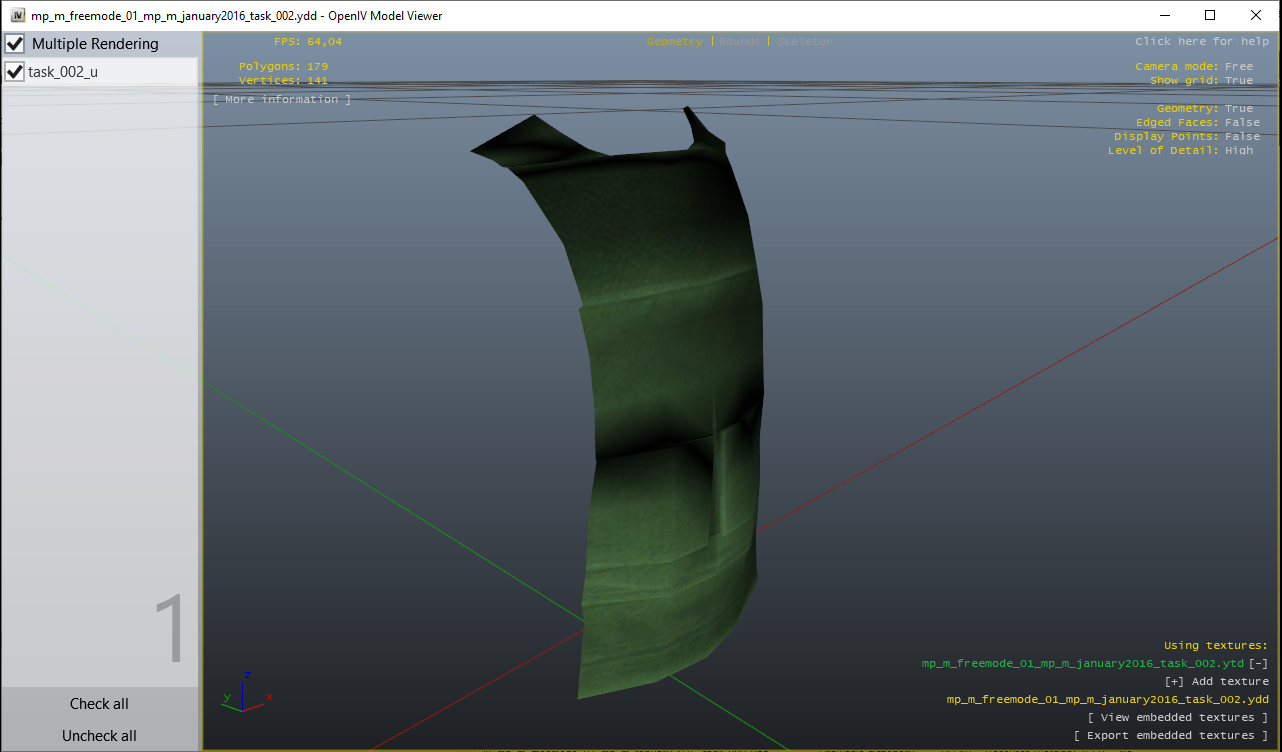Open the Skeleton tab
Screen dimensions: 1282x752
tap(805, 41)
